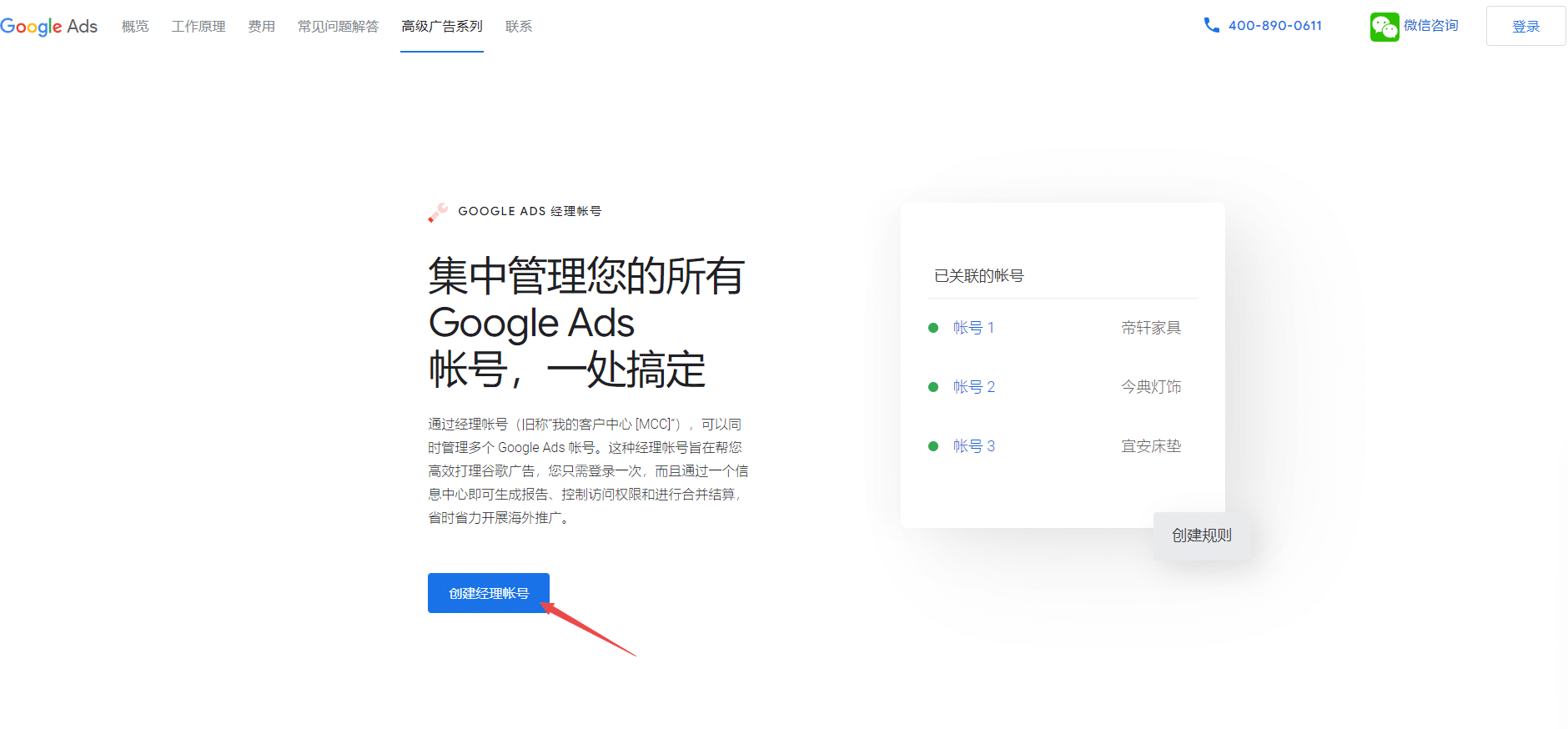This screenshot has height=729, width=1568.
Task: Select the 高级广告系列 navigation tab
Action: (442, 27)
